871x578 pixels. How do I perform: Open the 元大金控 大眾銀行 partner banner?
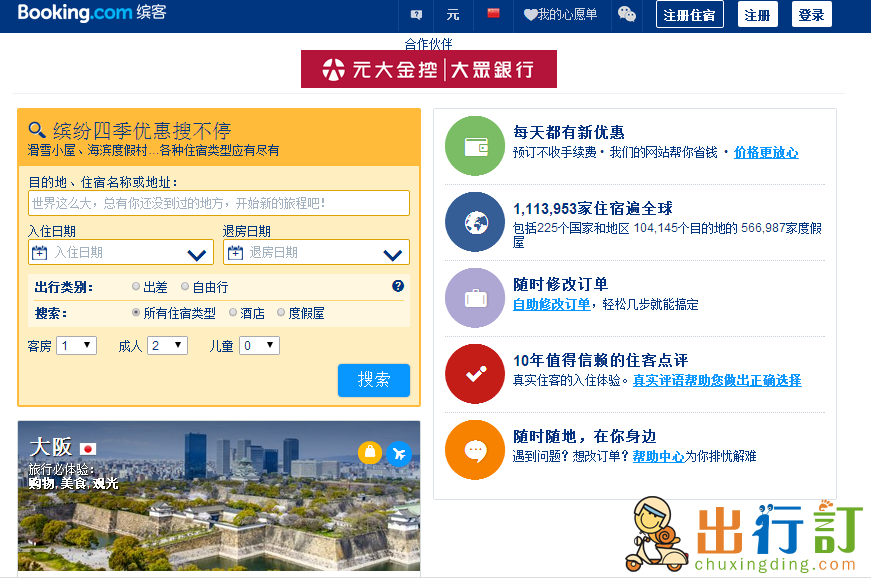point(429,69)
